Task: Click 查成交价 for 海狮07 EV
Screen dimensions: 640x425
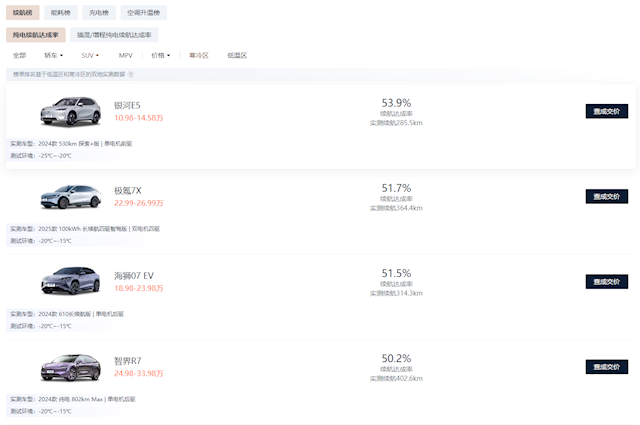Action: (607, 282)
